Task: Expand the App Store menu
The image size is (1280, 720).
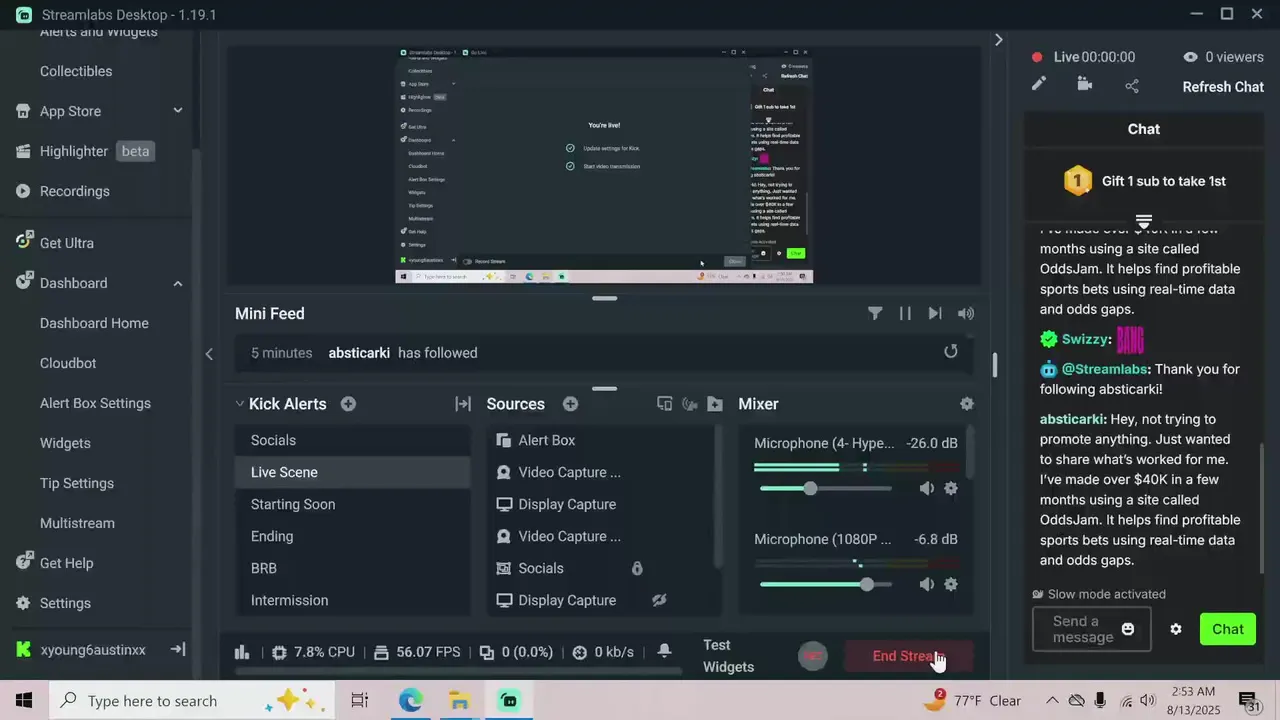Action: pyautogui.click(x=177, y=111)
